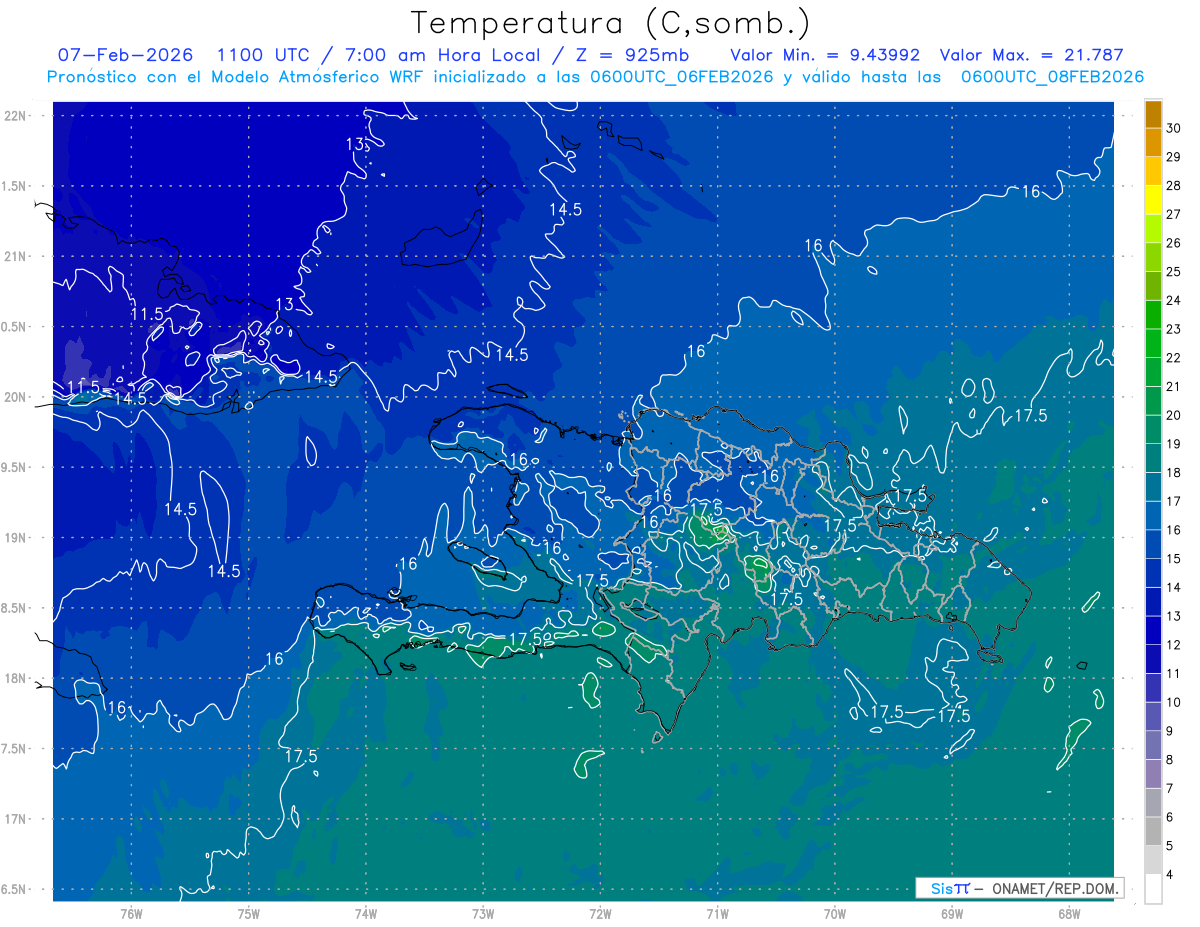
Task: Click the Sis logo in ONAMET box
Action: (950, 888)
